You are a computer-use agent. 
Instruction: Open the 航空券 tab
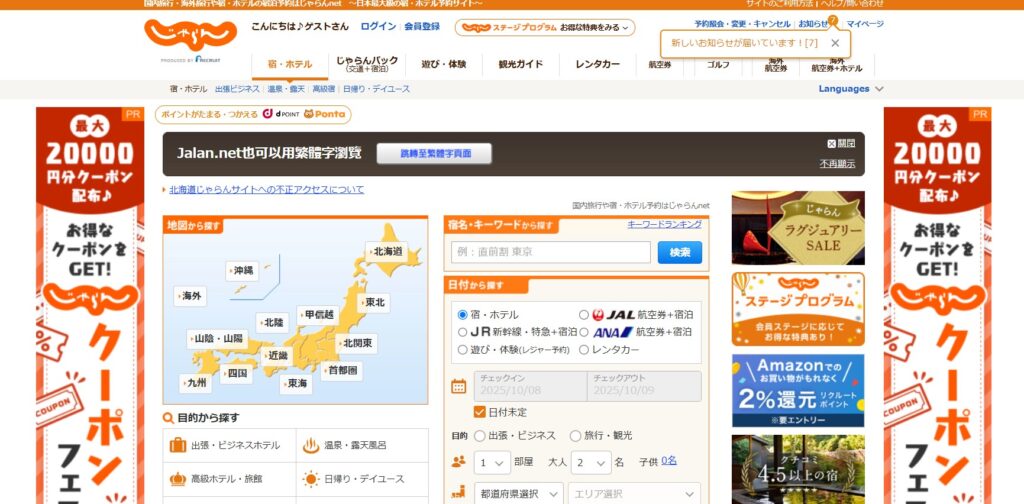click(660, 65)
